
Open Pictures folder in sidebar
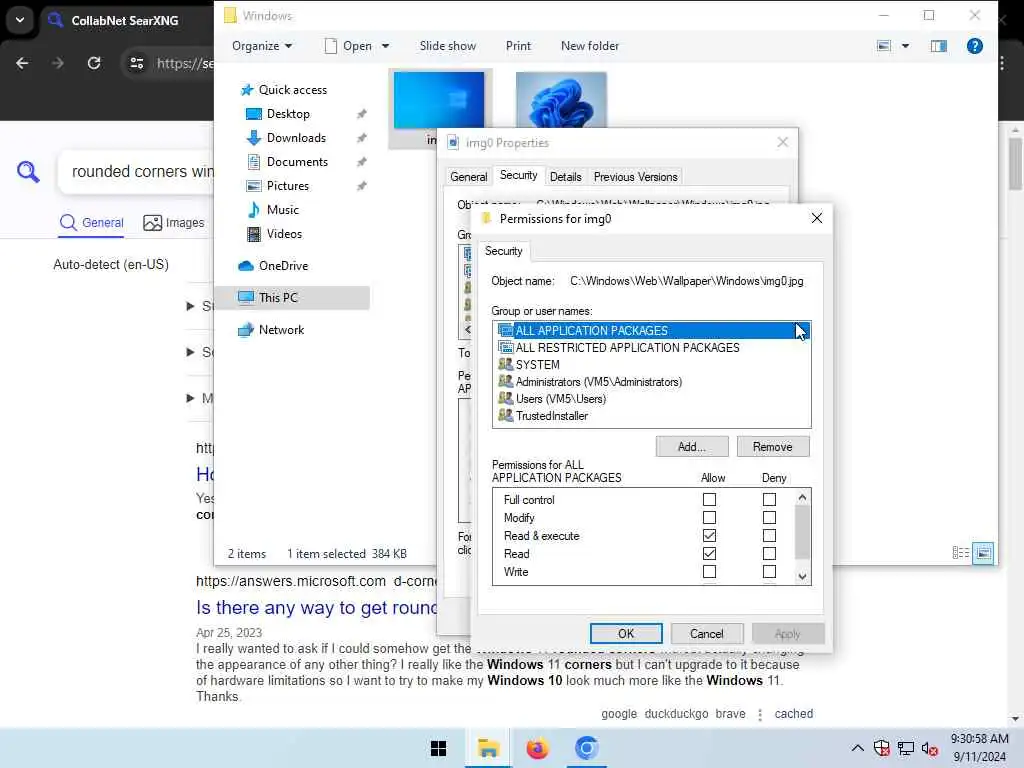pyautogui.click(x=287, y=186)
